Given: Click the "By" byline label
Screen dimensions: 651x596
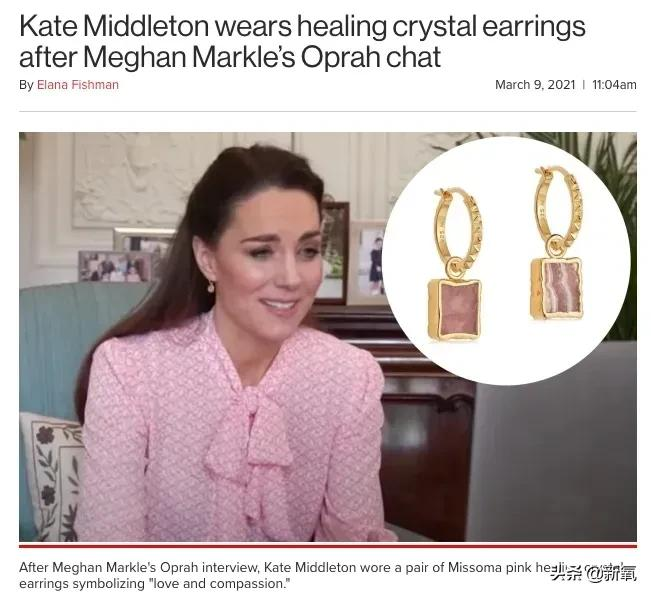Looking at the screenshot, I should click(26, 85).
